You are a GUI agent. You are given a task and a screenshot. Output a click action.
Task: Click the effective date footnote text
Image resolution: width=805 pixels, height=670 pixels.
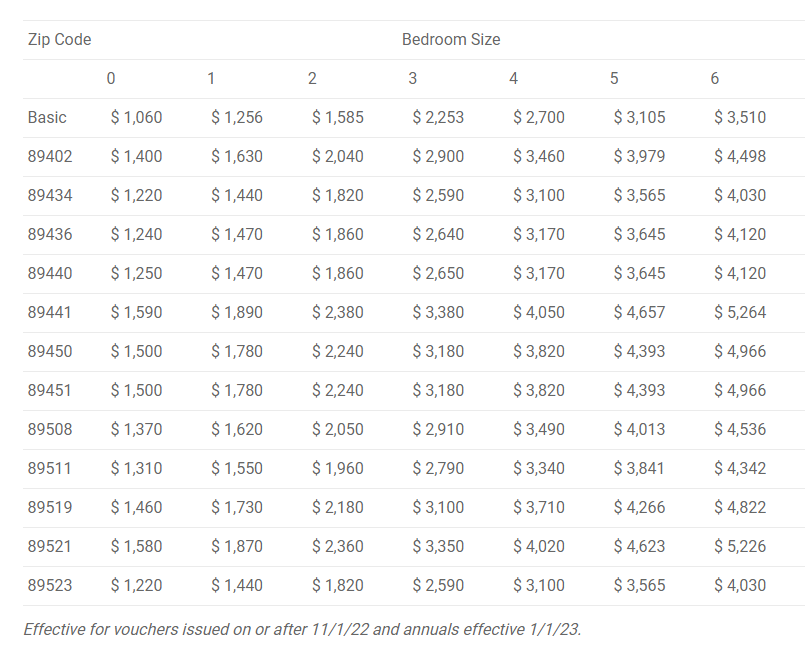(302, 629)
